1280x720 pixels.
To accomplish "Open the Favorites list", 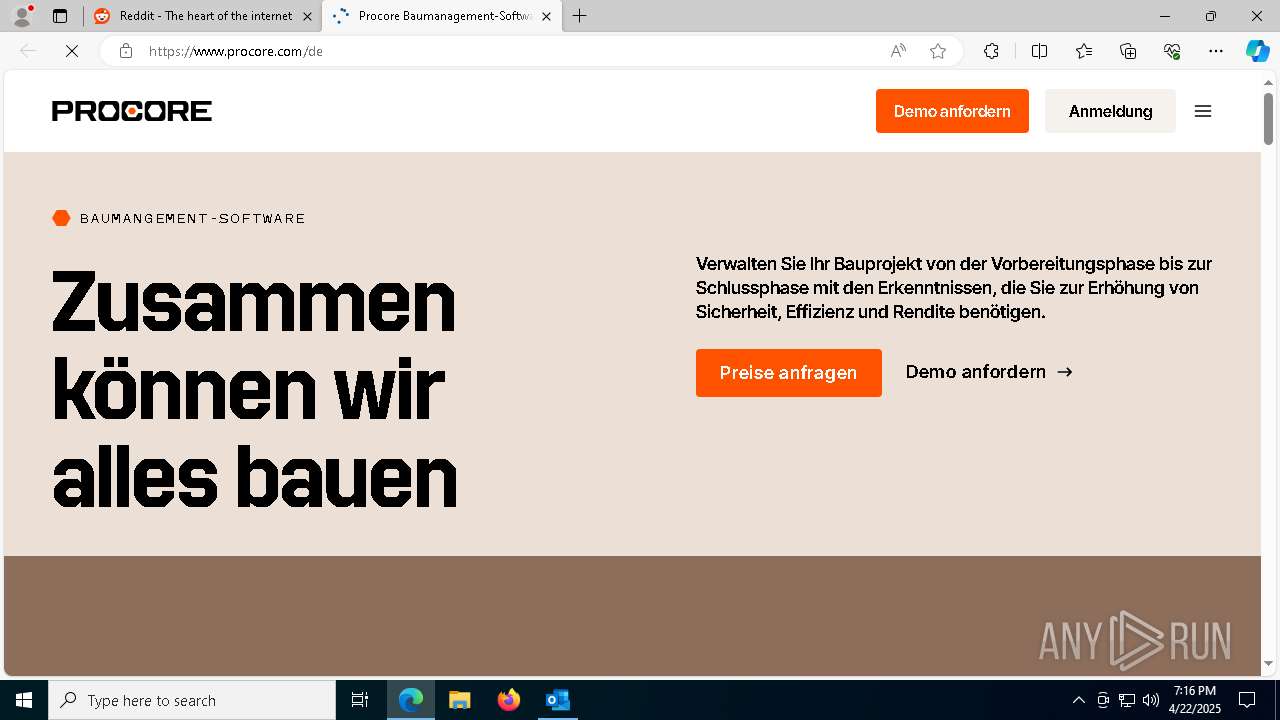I will click(x=1084, y=51).
